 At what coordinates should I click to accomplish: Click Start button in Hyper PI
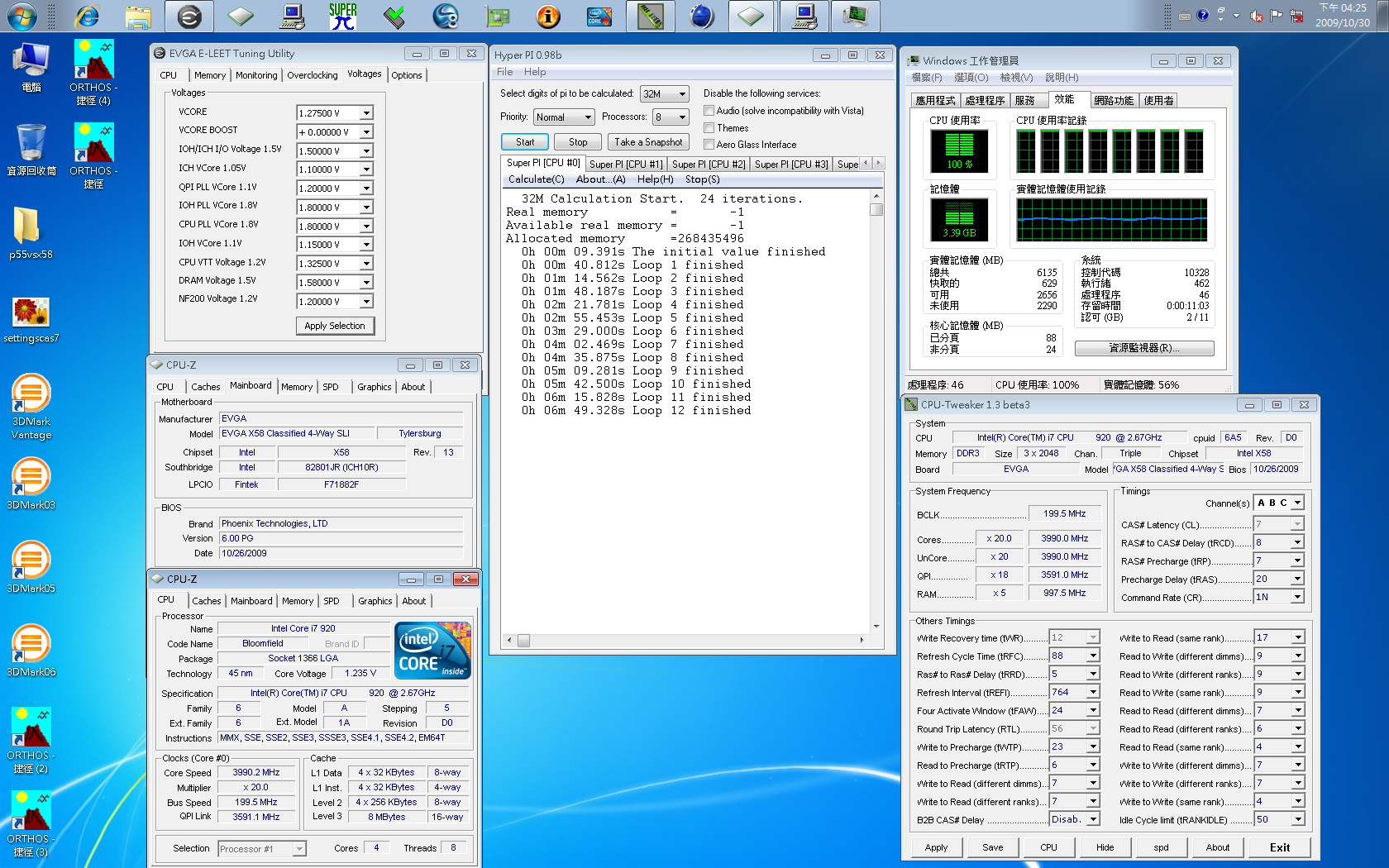click(x=525, y=142)
